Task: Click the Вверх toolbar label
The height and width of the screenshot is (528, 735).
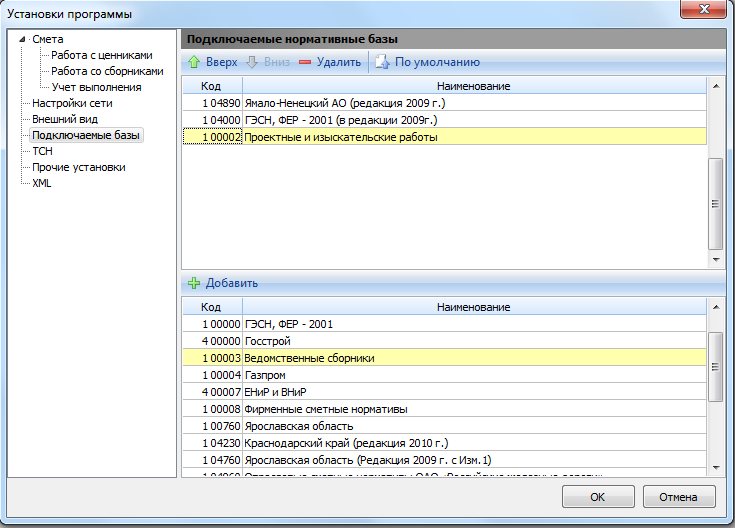Action: click(x=222, y=62)
